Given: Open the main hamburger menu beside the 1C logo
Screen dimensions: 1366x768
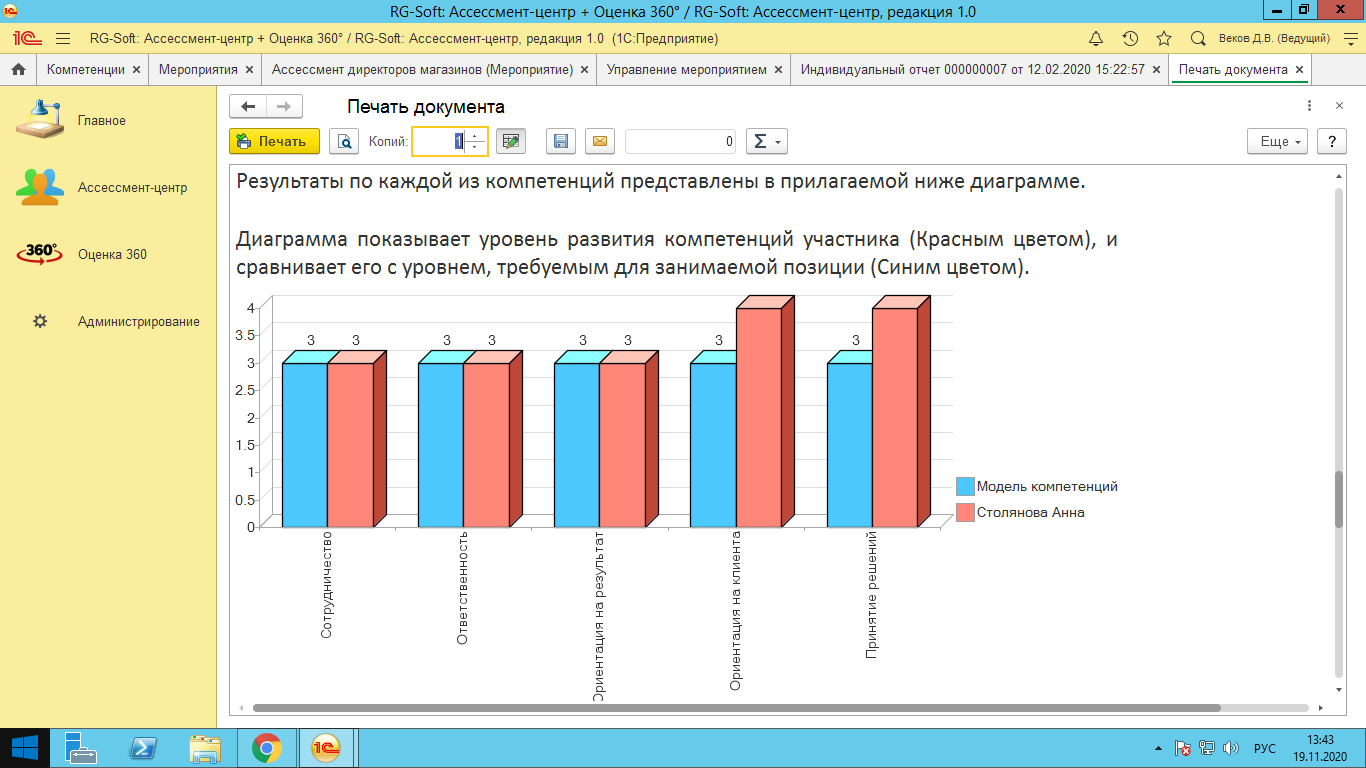Looking at the screenshot, I should pos(63,38).
